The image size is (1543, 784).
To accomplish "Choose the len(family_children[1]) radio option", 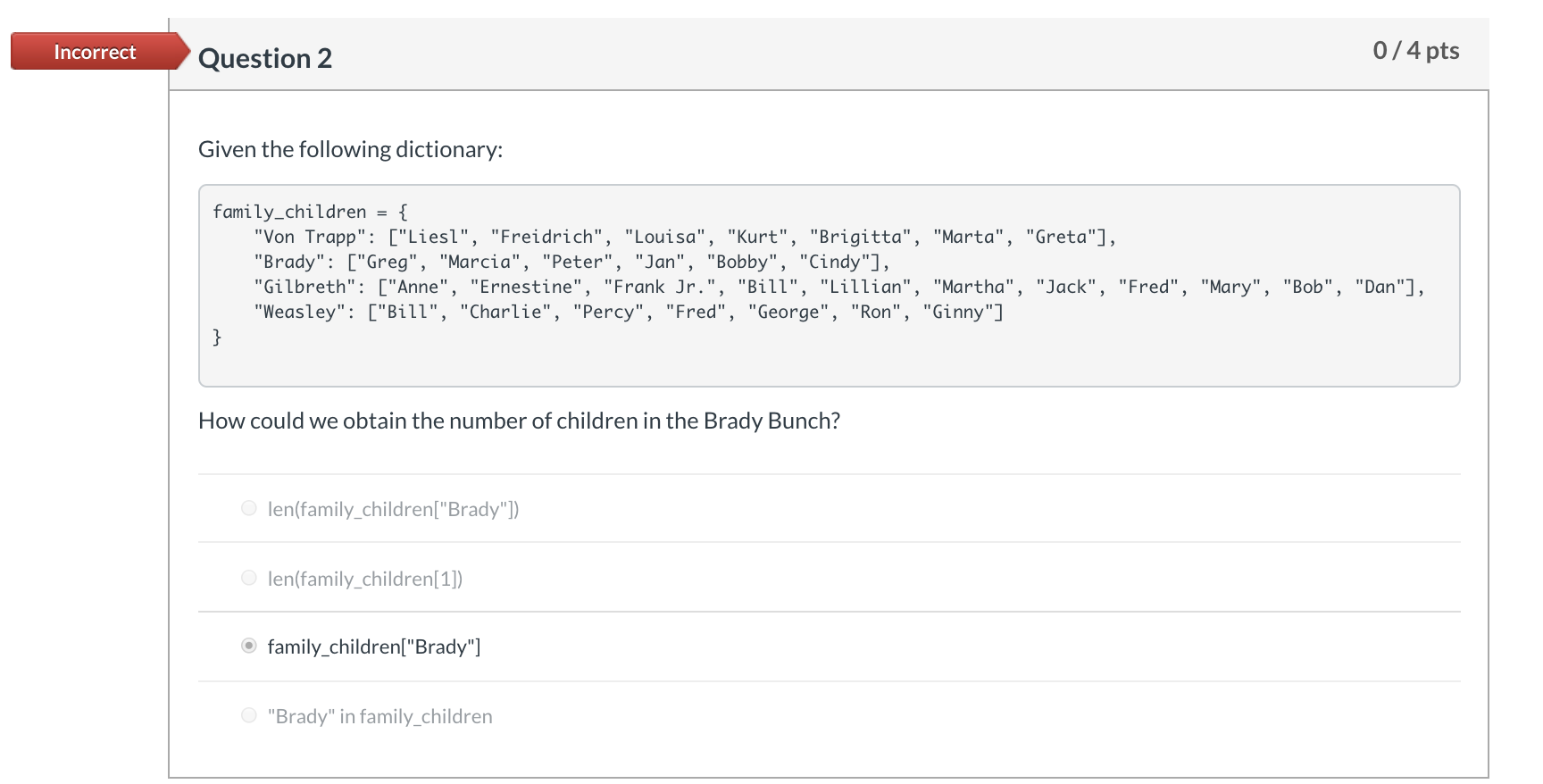I will (249, 579).
